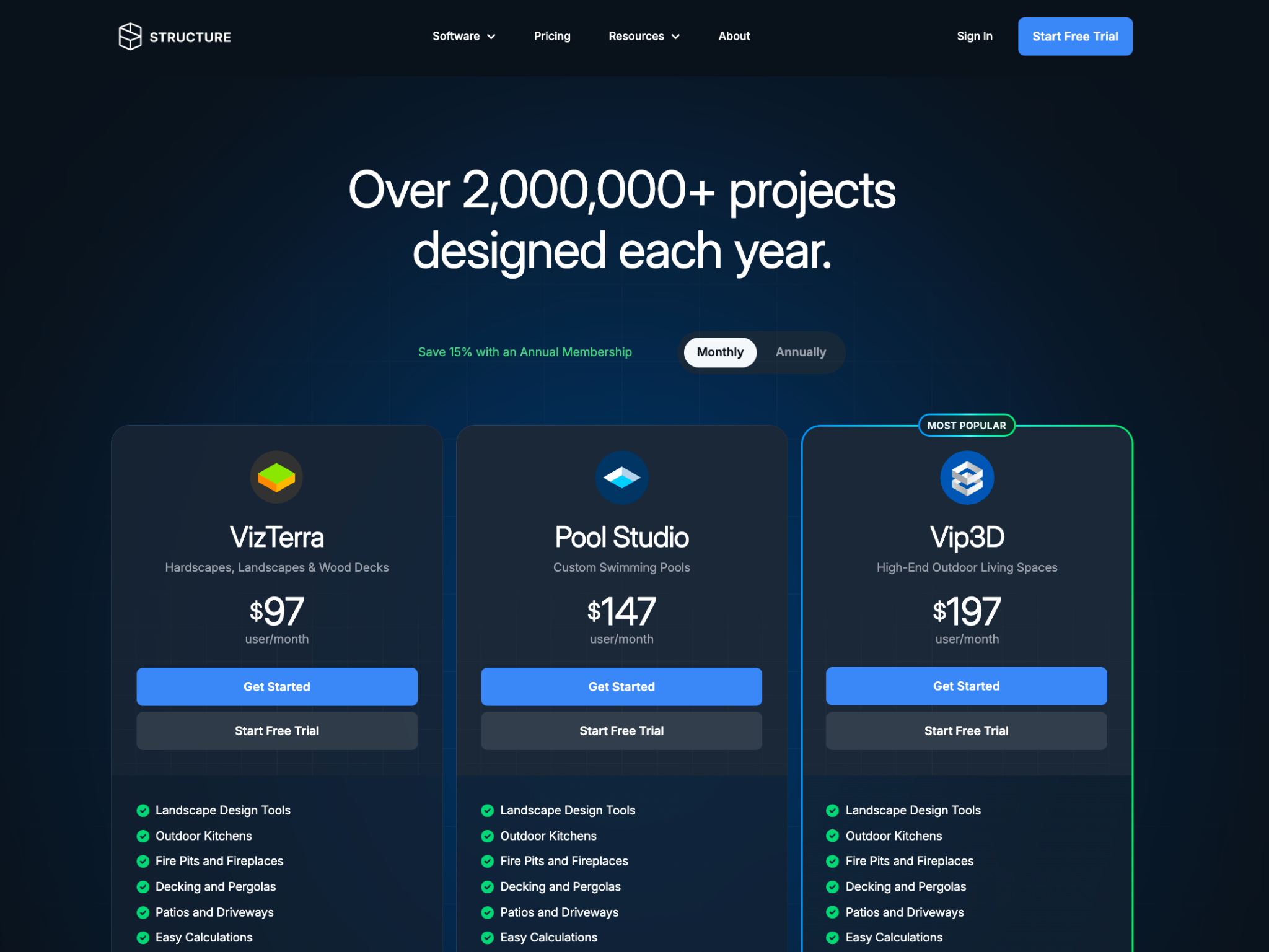Click the STRUCTURE wordmark text
Screen dimensions: 1269x952
190,37
